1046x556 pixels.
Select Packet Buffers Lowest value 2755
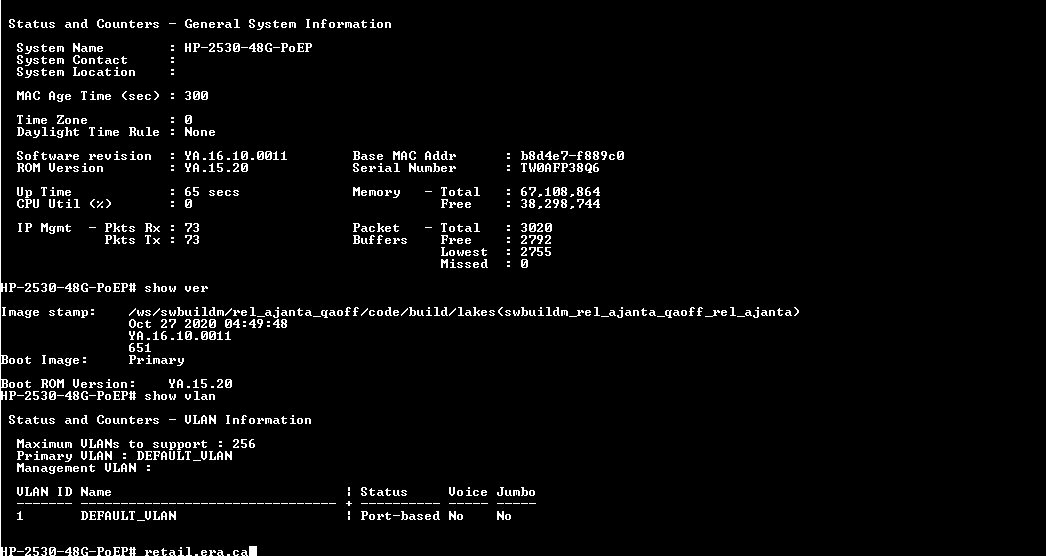coord(536,252)
